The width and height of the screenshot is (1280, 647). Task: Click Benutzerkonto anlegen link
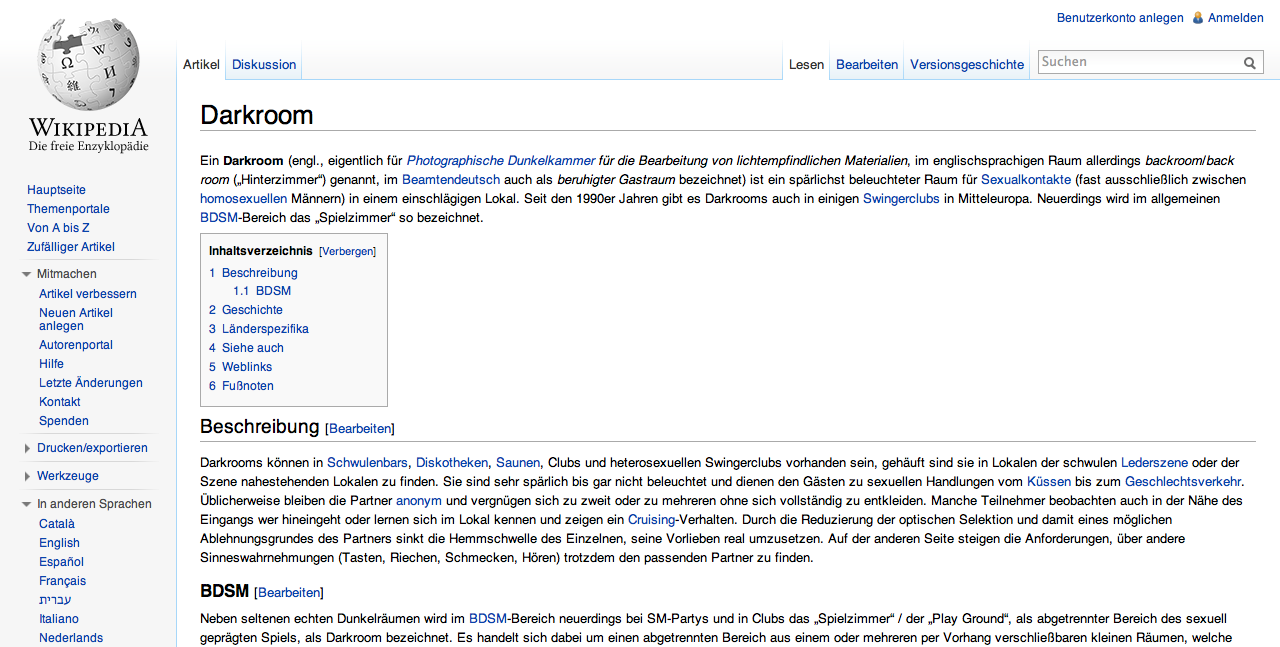[x=1120, y=18]
